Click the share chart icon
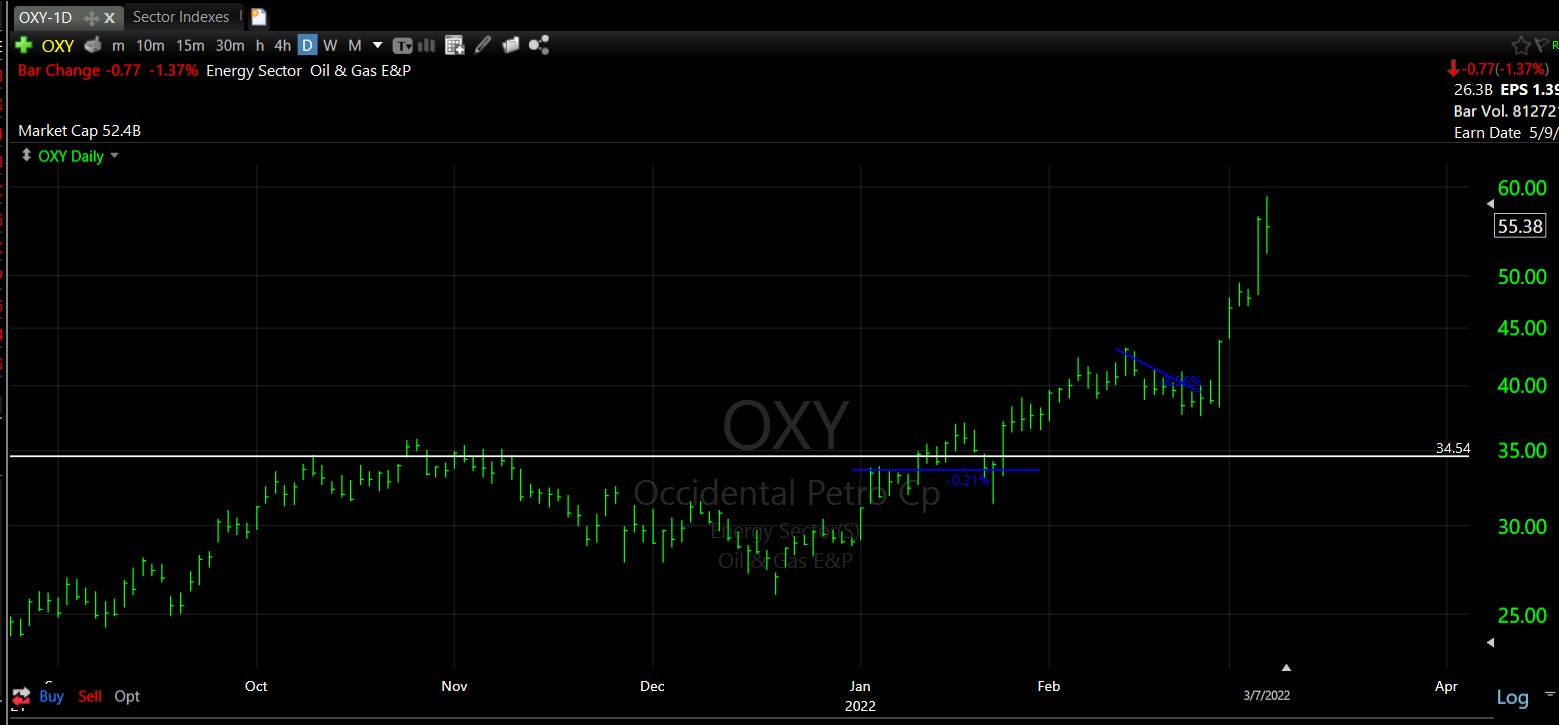 (539, 45)
